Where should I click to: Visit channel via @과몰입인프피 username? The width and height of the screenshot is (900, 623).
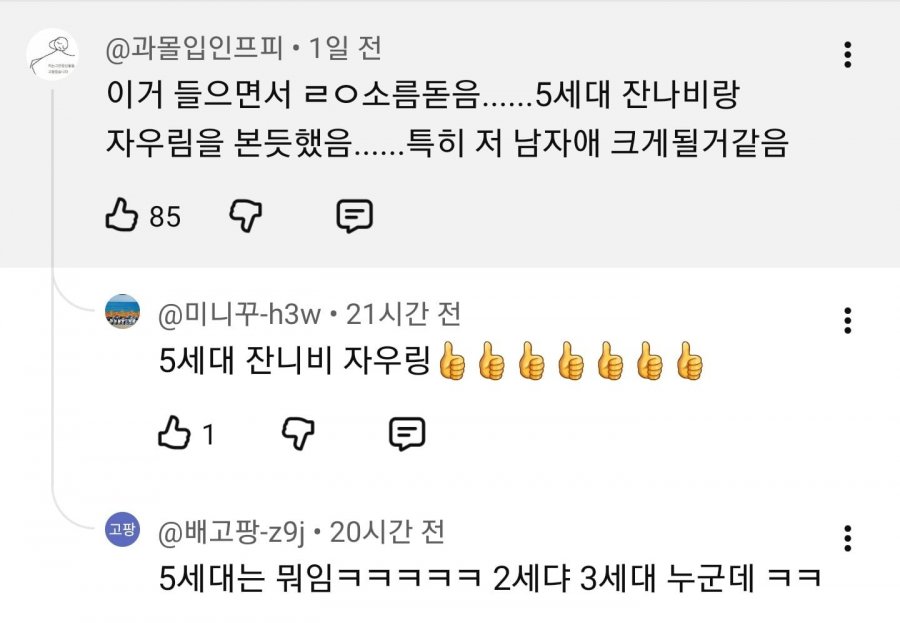coord(195,48)
